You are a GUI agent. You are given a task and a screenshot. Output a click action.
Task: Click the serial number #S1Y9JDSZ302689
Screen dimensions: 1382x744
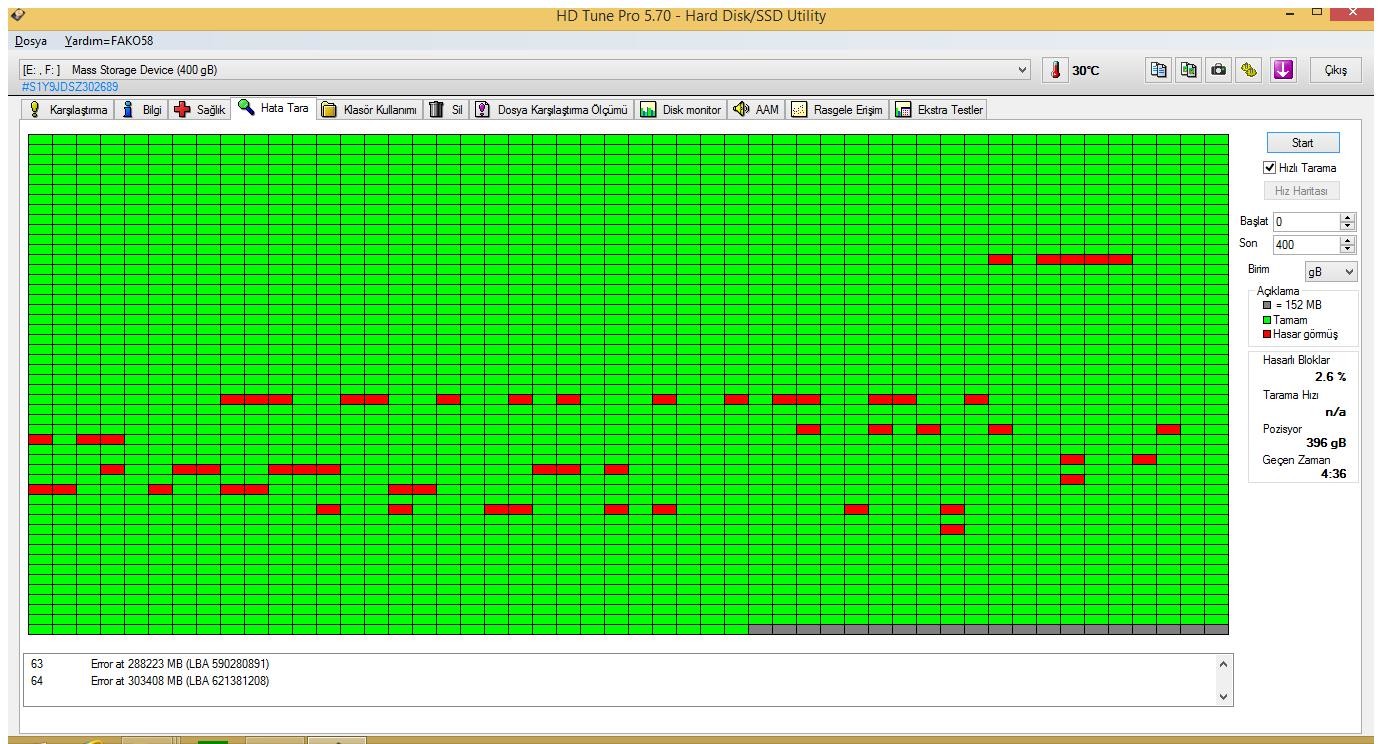(70, 87)
